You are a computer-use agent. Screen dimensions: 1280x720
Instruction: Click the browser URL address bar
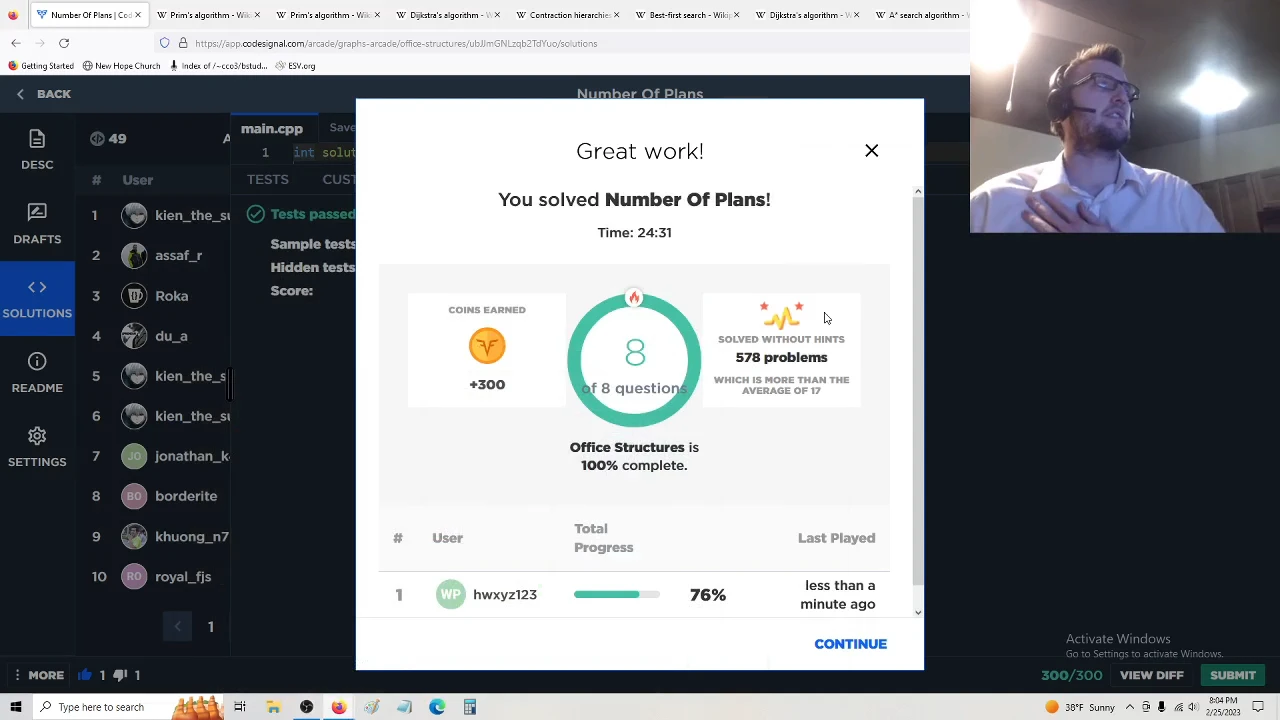[x=560, y=43]
